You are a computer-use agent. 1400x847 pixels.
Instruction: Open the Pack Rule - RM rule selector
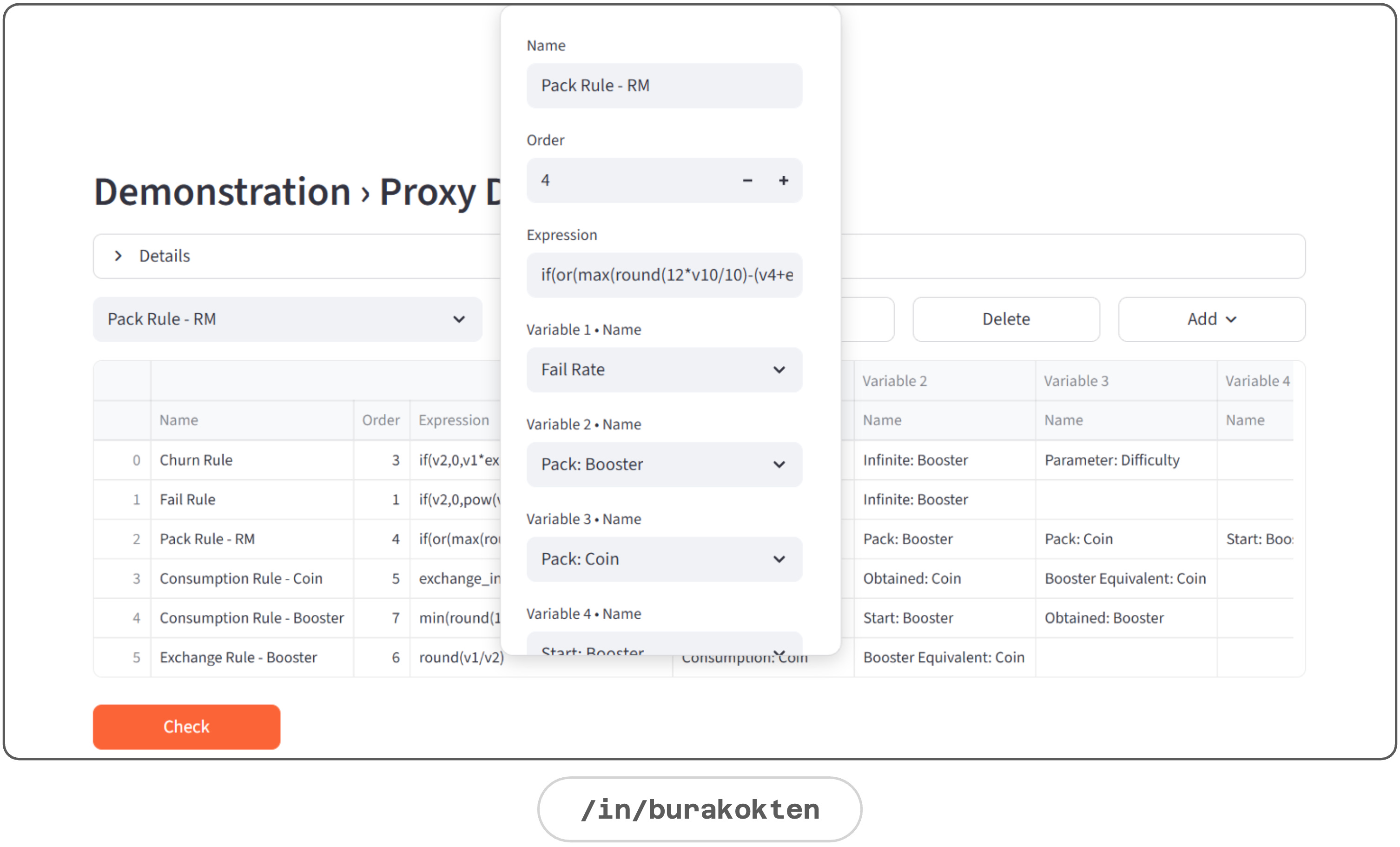[x=287, y=319]
